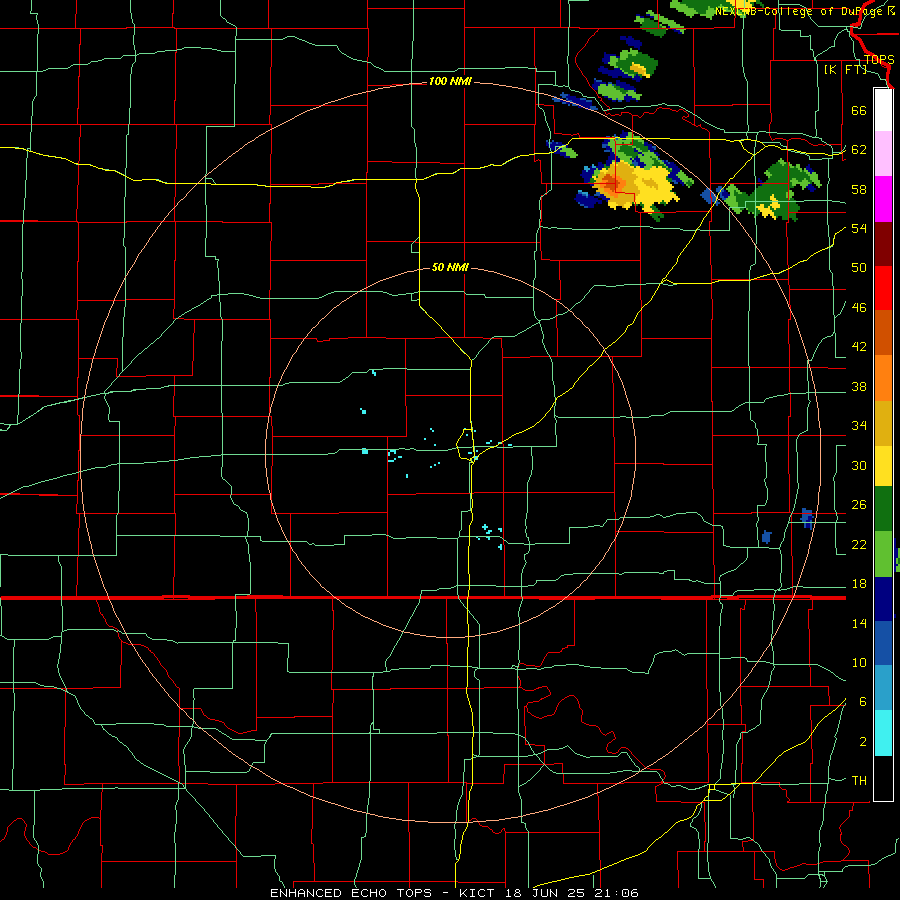Click the legend value "2"
The image size is (900, 900).
(862, 742)
